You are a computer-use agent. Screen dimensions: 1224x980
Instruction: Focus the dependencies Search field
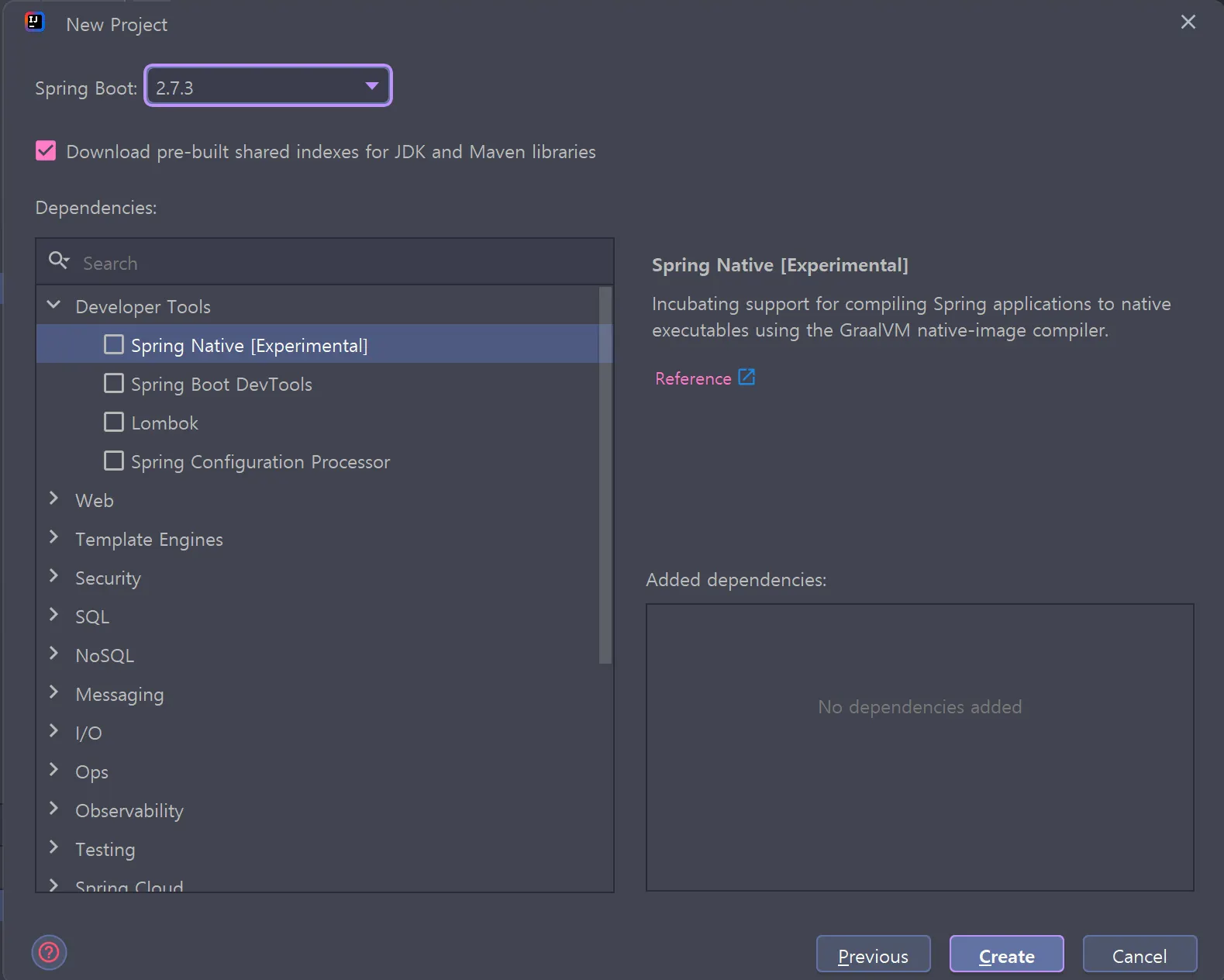pos(325,262)
